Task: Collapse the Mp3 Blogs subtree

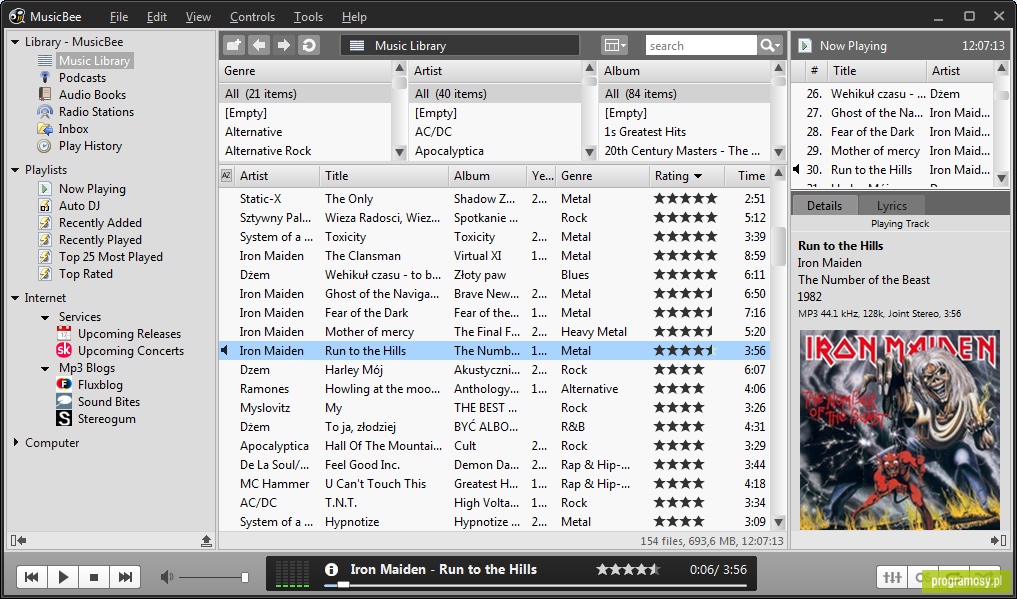Action: 45,368
